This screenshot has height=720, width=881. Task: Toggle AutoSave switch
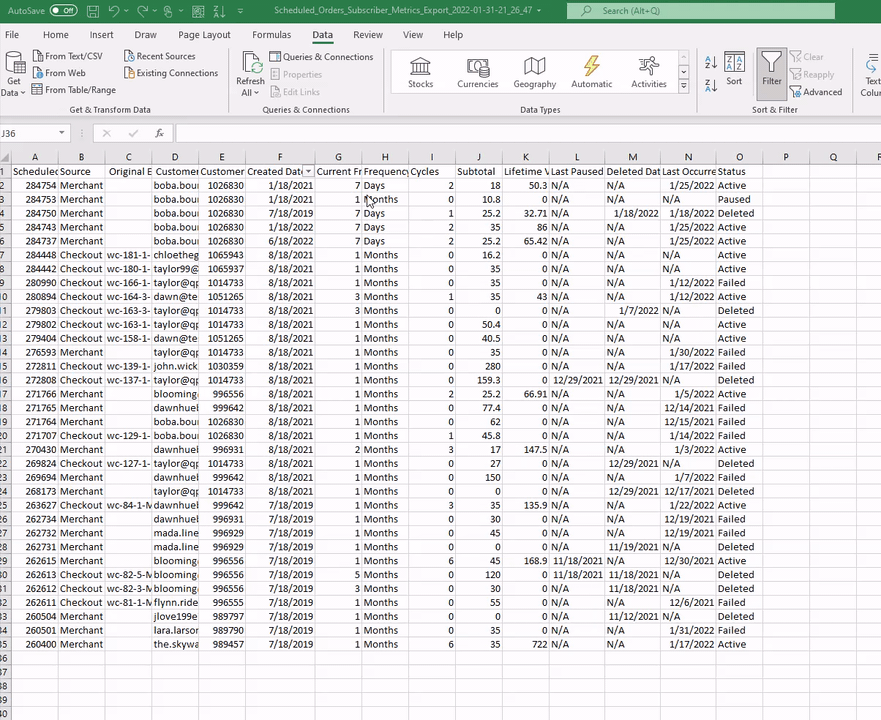point(63,10)
